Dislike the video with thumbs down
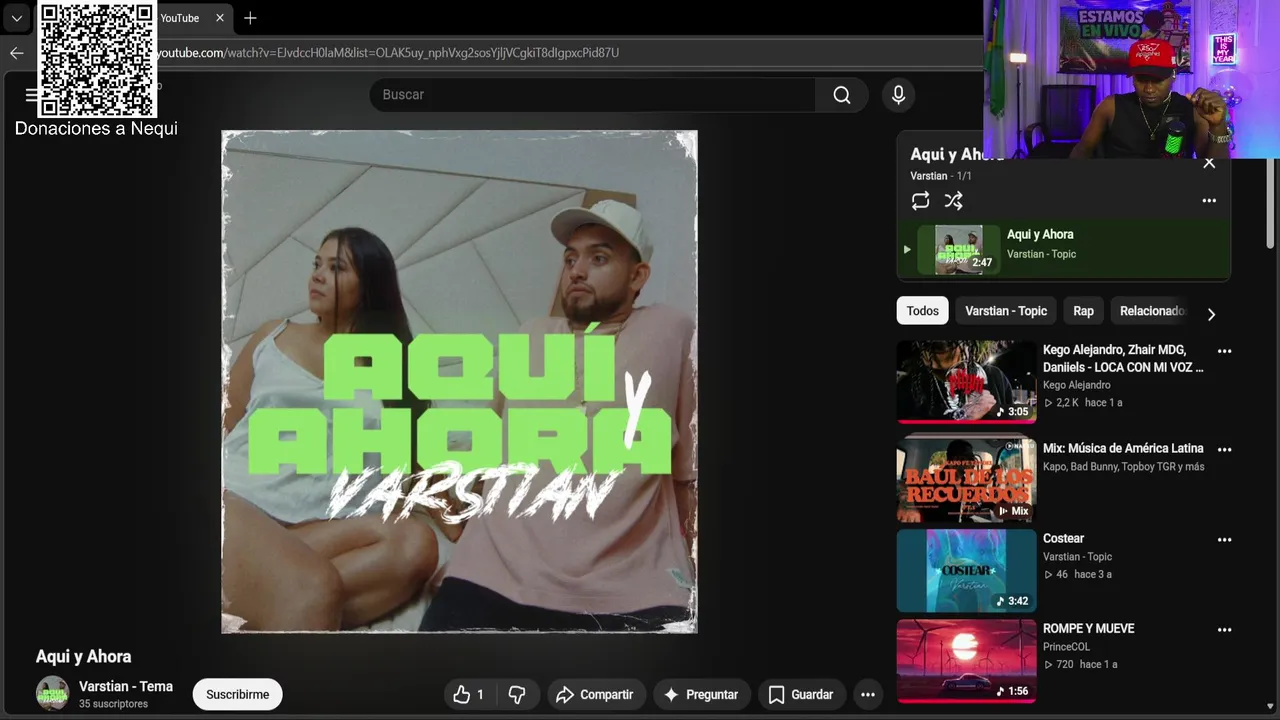 coord(517,694)
